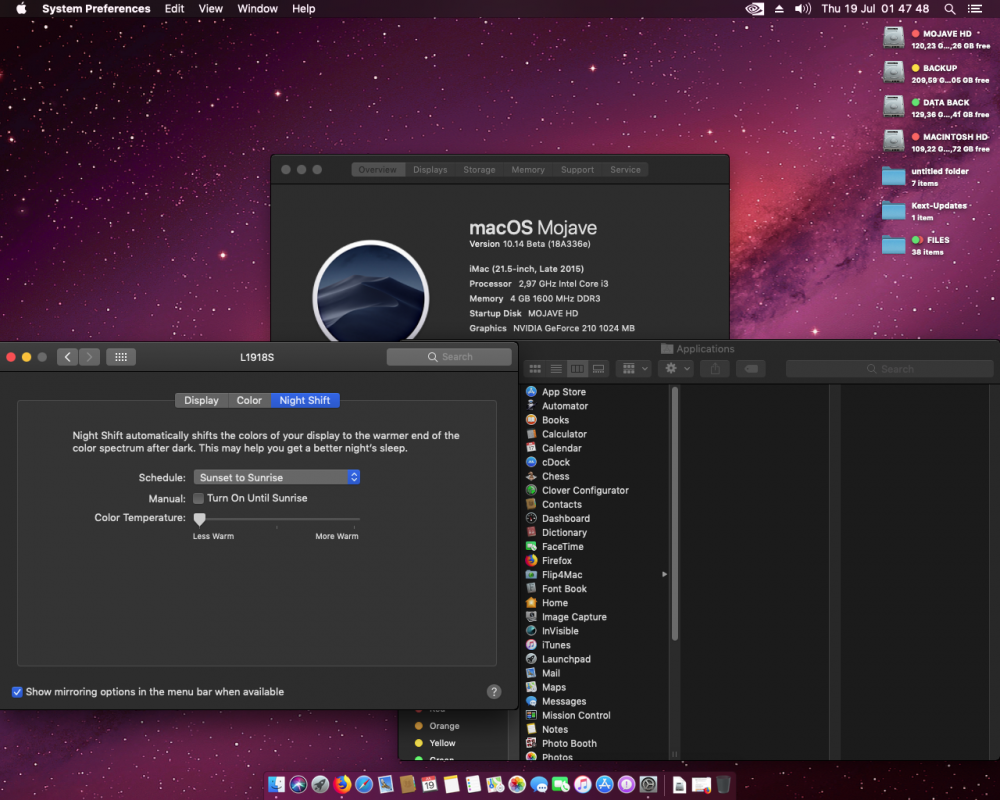The image size is (1000, 800).
Task: Open the View menu
Action: point(210,9)
